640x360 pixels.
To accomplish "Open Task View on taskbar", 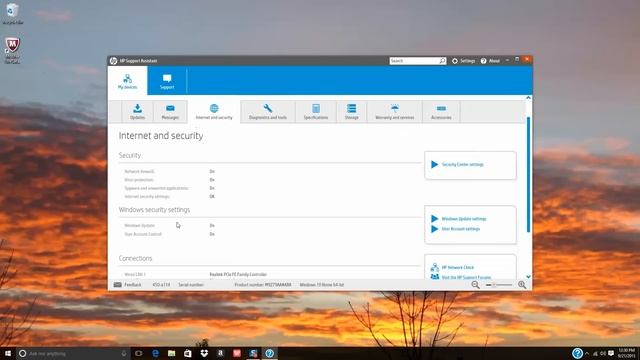I will (x=139, y=353).
